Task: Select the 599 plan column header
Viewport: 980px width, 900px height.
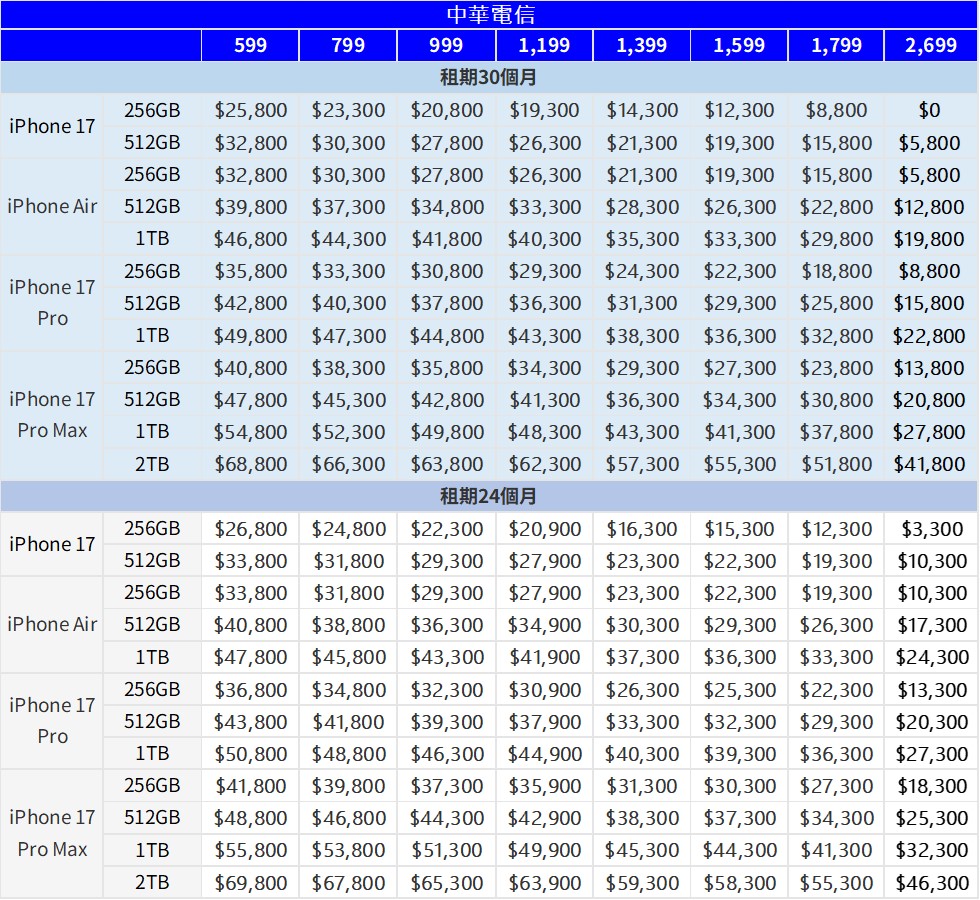Action: point(250,45)
